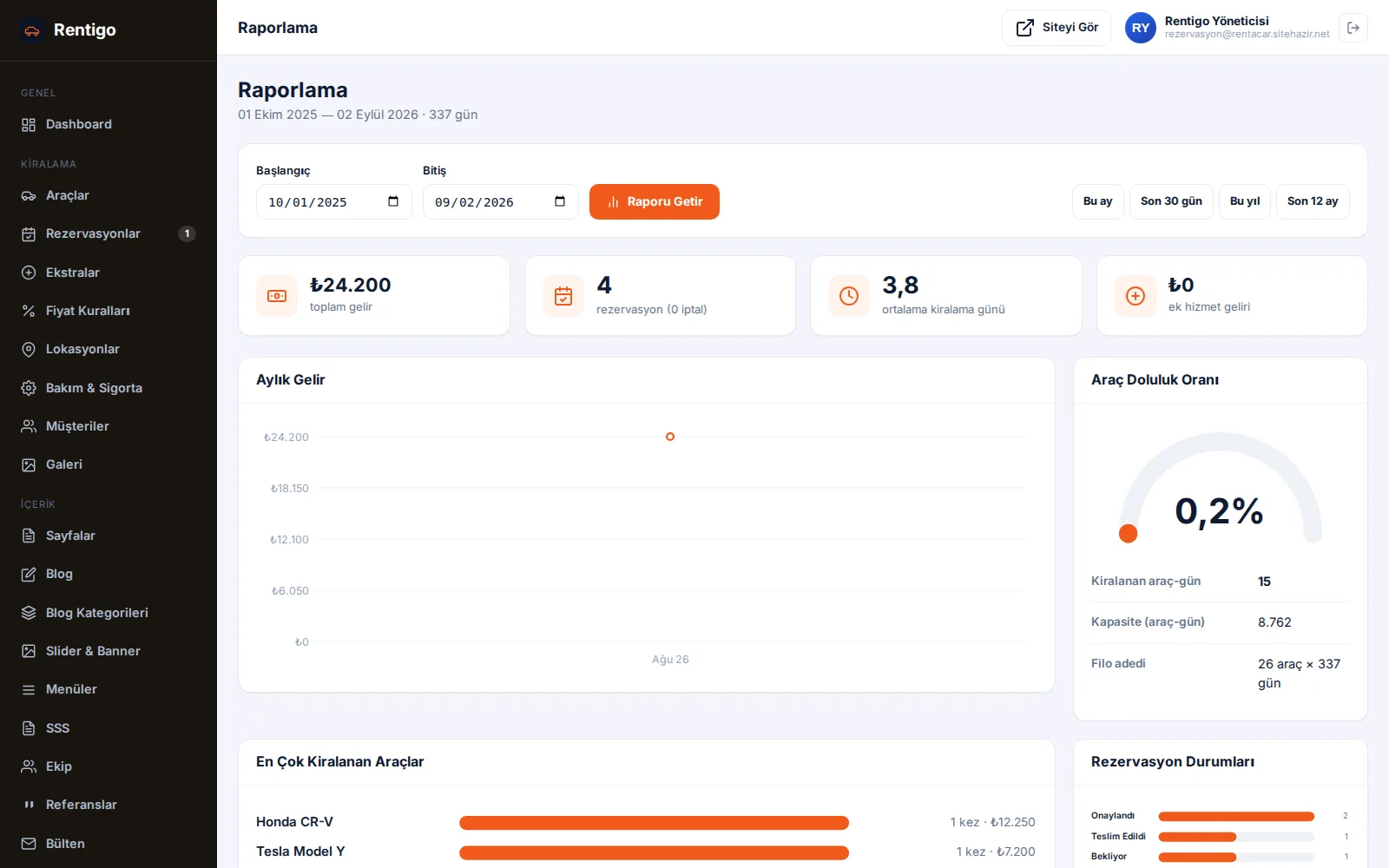
Task: Click the Rezervasyon Durumları heading
Action: pyautogui.click(x=1173, y=762)
